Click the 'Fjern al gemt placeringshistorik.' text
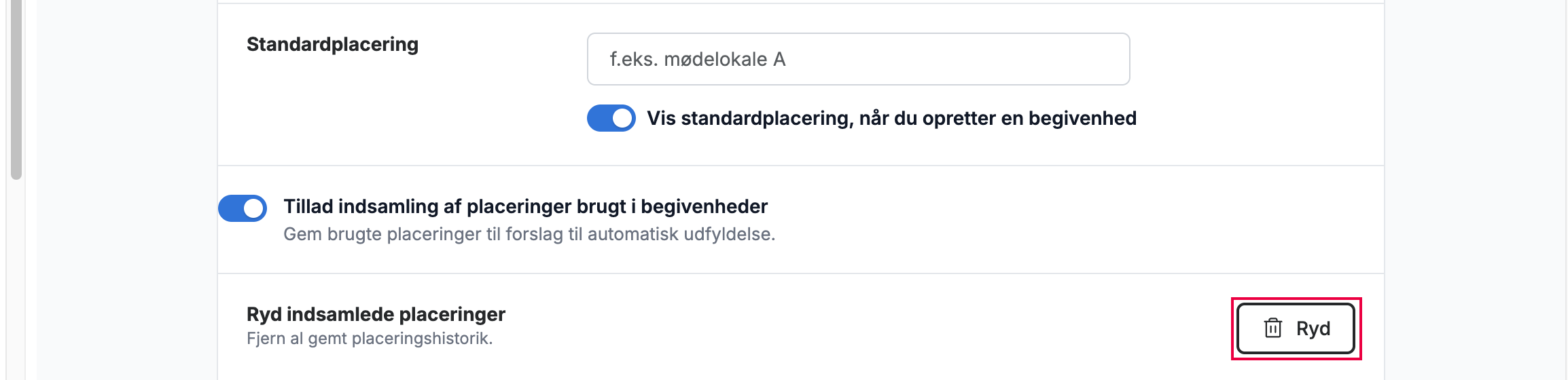Viewport: 1568px width, 380px height. click(370, 338)
